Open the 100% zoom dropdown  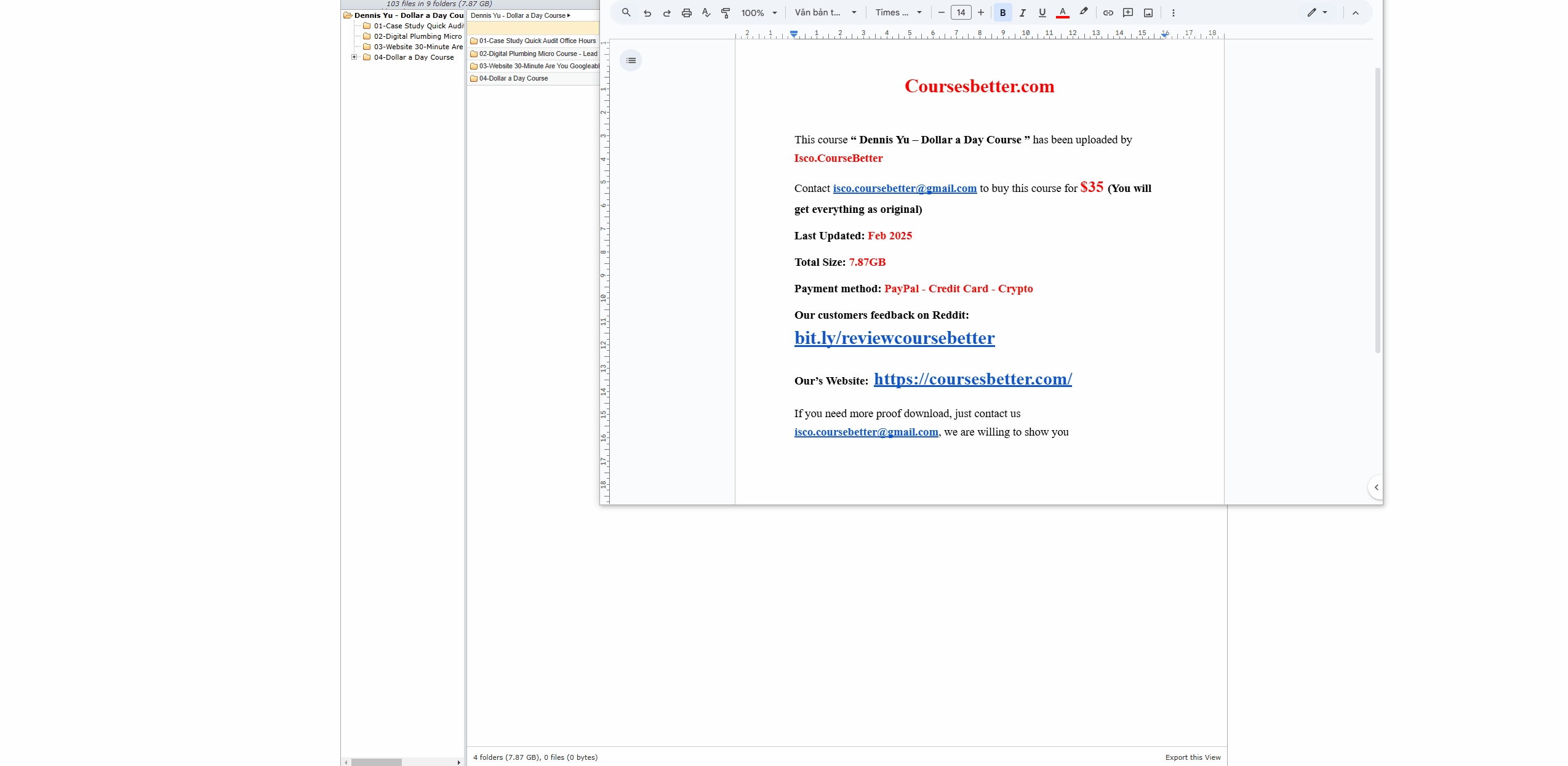pyautogui.click(x=759, y=12)
